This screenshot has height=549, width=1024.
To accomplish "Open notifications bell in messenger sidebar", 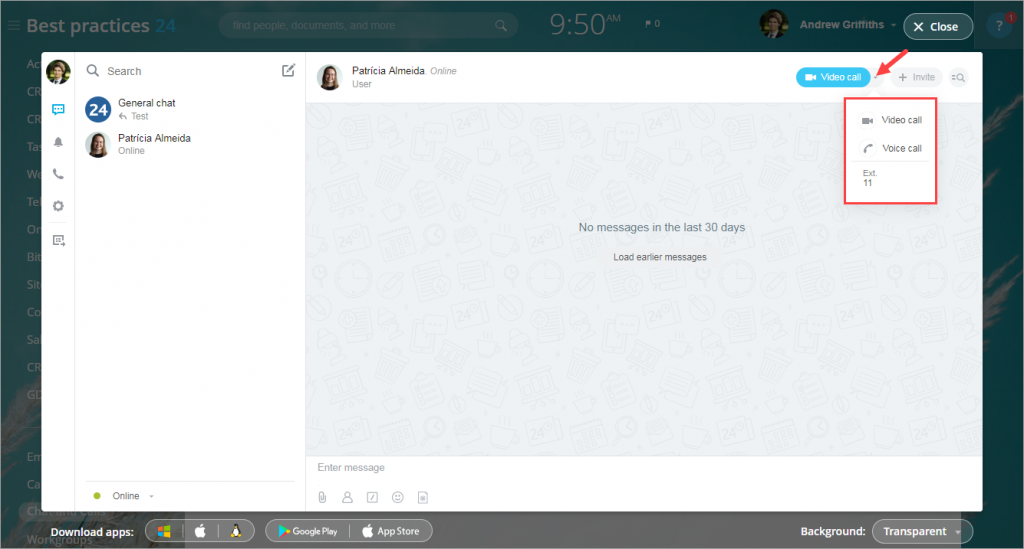I will [x=58, y=142].
